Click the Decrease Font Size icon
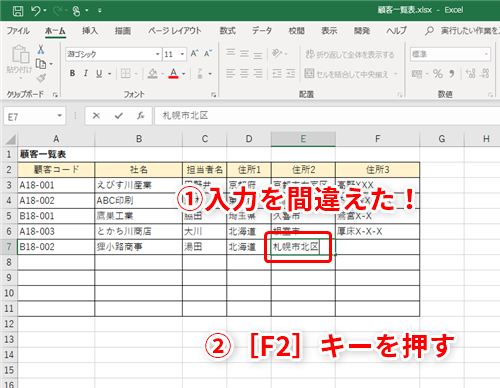This screenshot has width=500, height=388. [x=208, y=54]
